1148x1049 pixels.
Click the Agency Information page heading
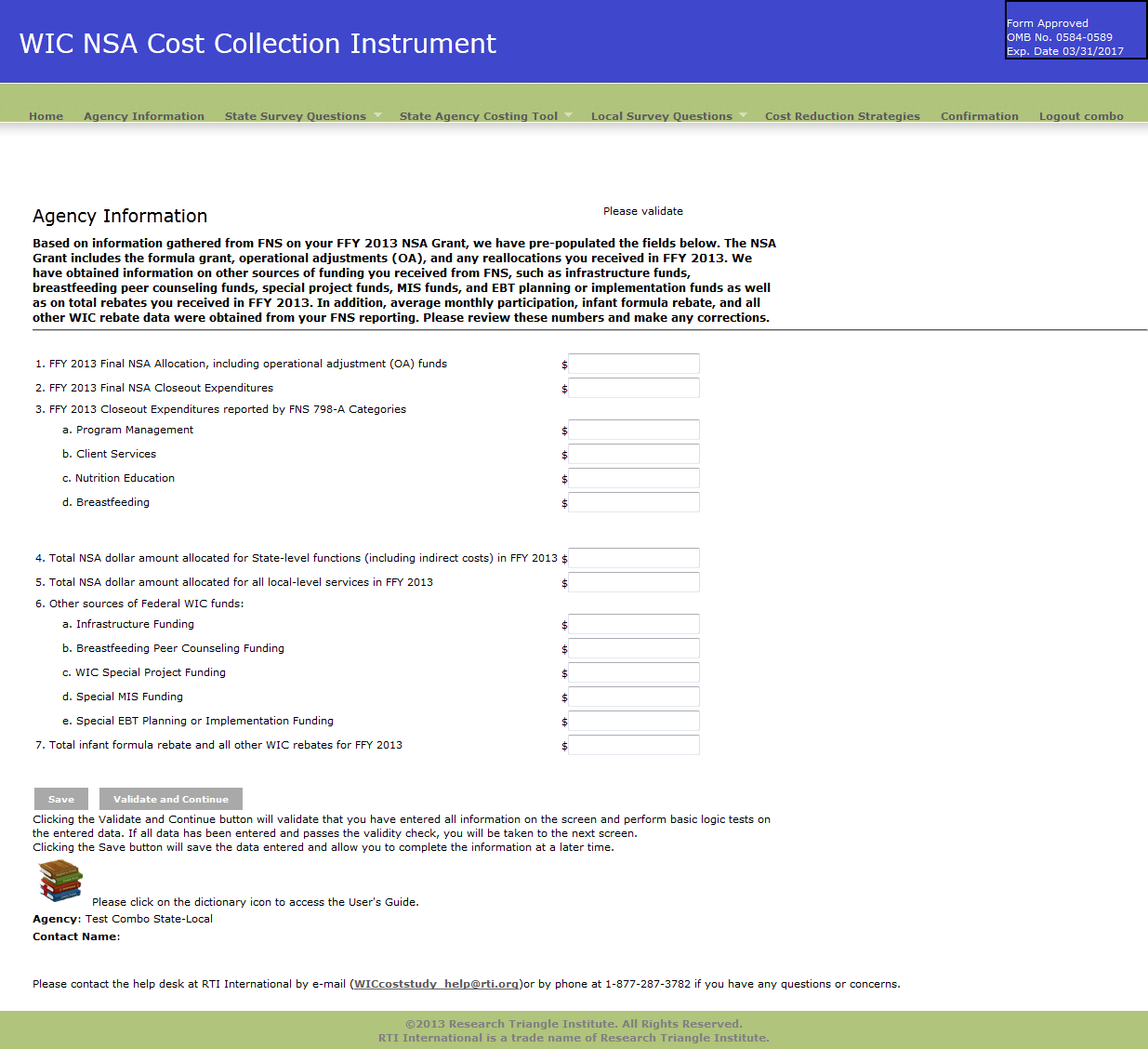pos(120,216)
